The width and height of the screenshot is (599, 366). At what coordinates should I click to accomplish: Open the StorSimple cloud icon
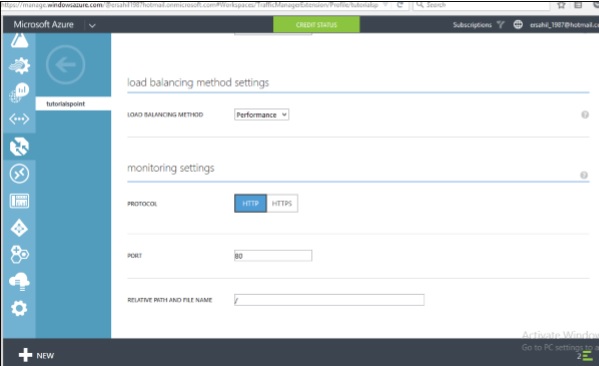tap(19, 282)
